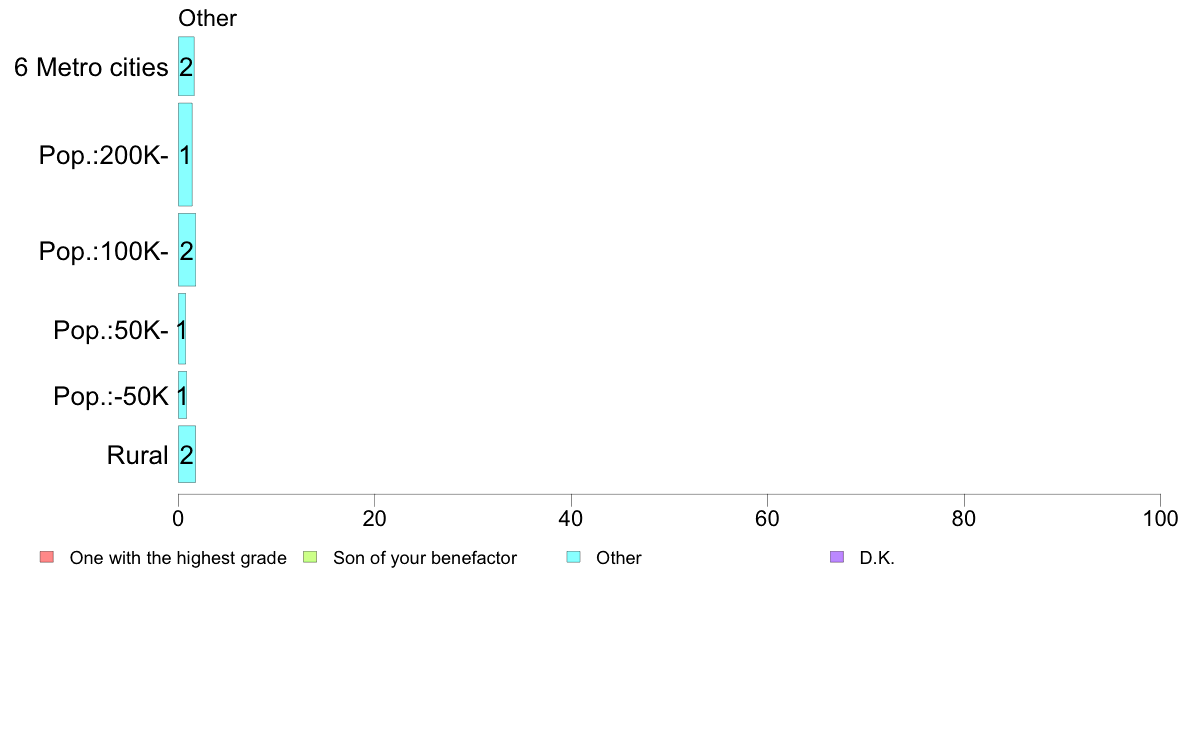Click the 'Rural' axis label
1188x736 pixels.
click(x=137, y=456)
